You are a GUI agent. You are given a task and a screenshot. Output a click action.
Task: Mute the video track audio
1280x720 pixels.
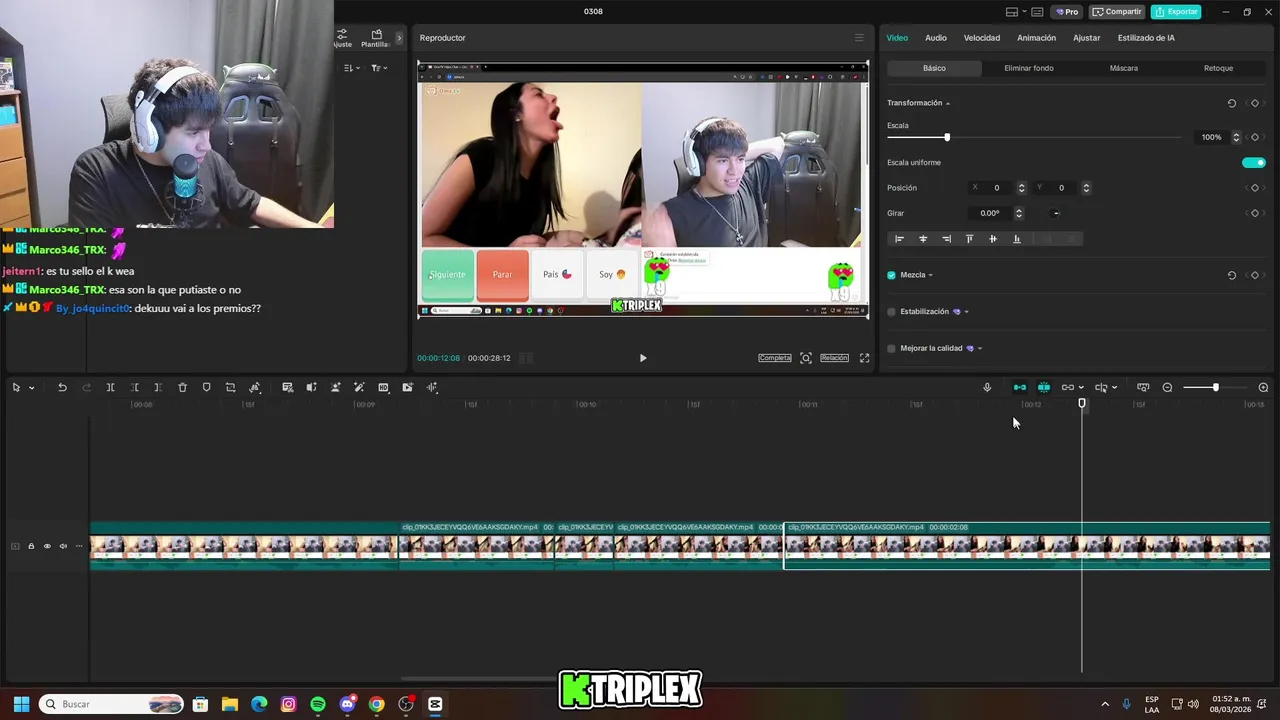(63, 546)
